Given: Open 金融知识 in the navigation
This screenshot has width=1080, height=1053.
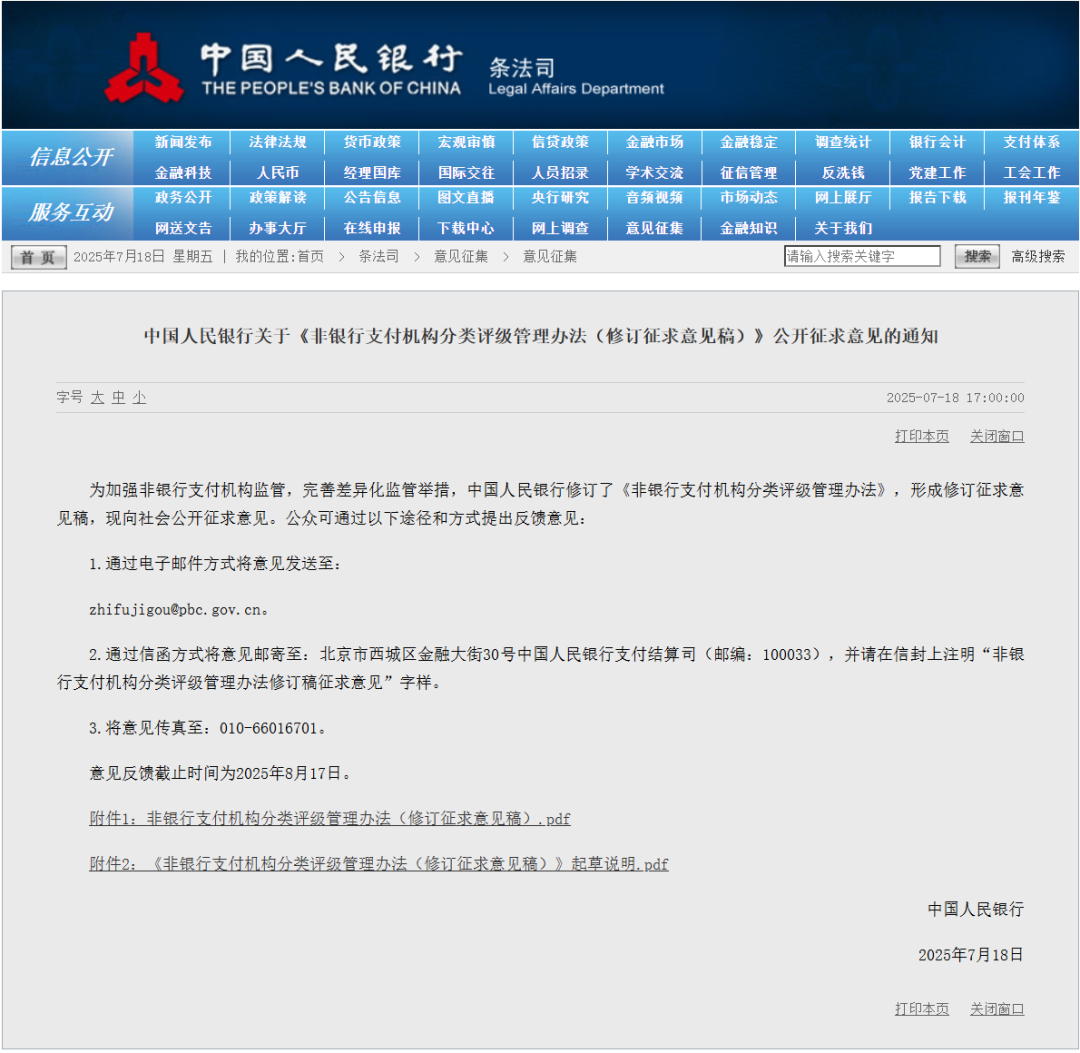Looking at the screenshot, I should 749,228.
